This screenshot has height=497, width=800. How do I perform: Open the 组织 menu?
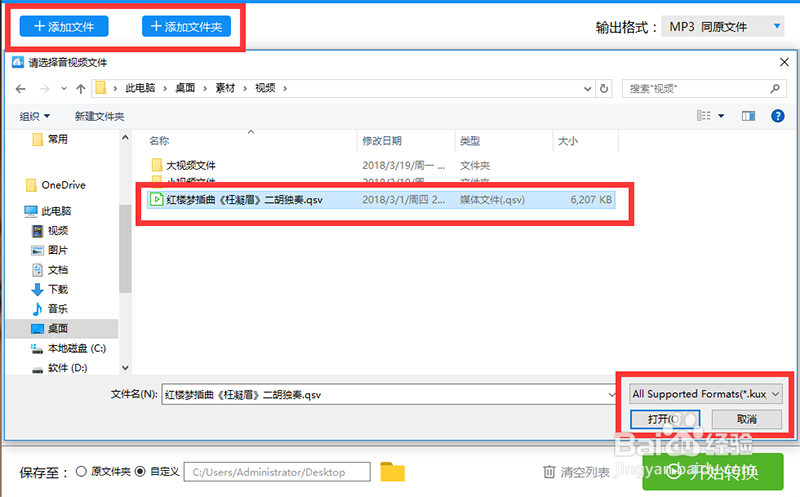[x=35, y=116]
